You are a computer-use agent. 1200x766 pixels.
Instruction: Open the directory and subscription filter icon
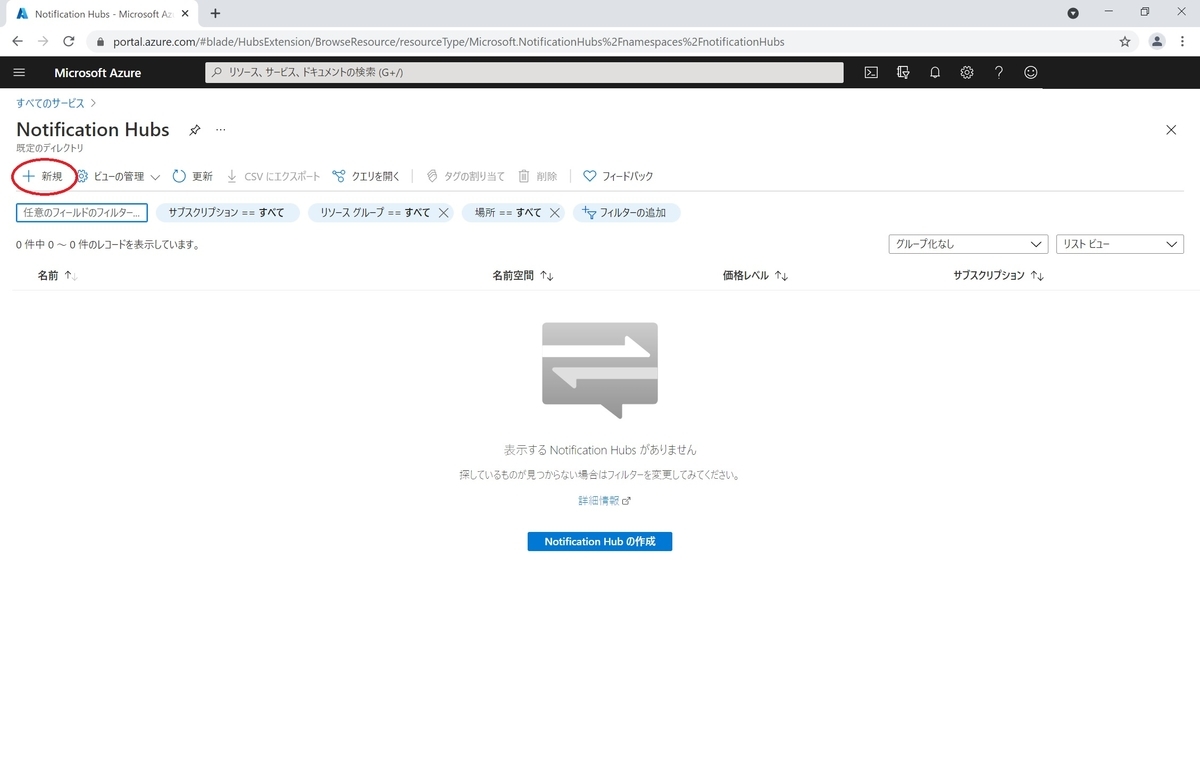(903, 72)
